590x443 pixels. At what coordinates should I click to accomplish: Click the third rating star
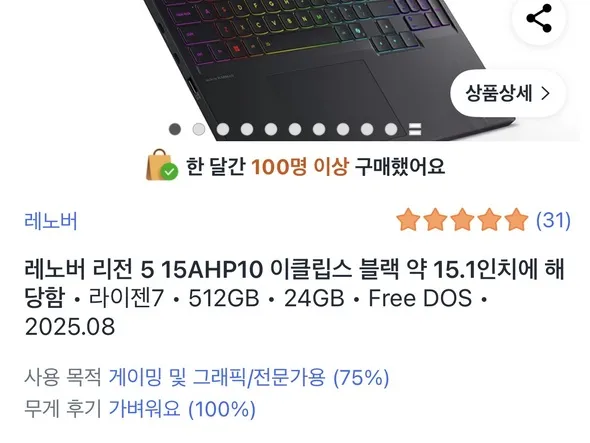(x=462, y=219)
